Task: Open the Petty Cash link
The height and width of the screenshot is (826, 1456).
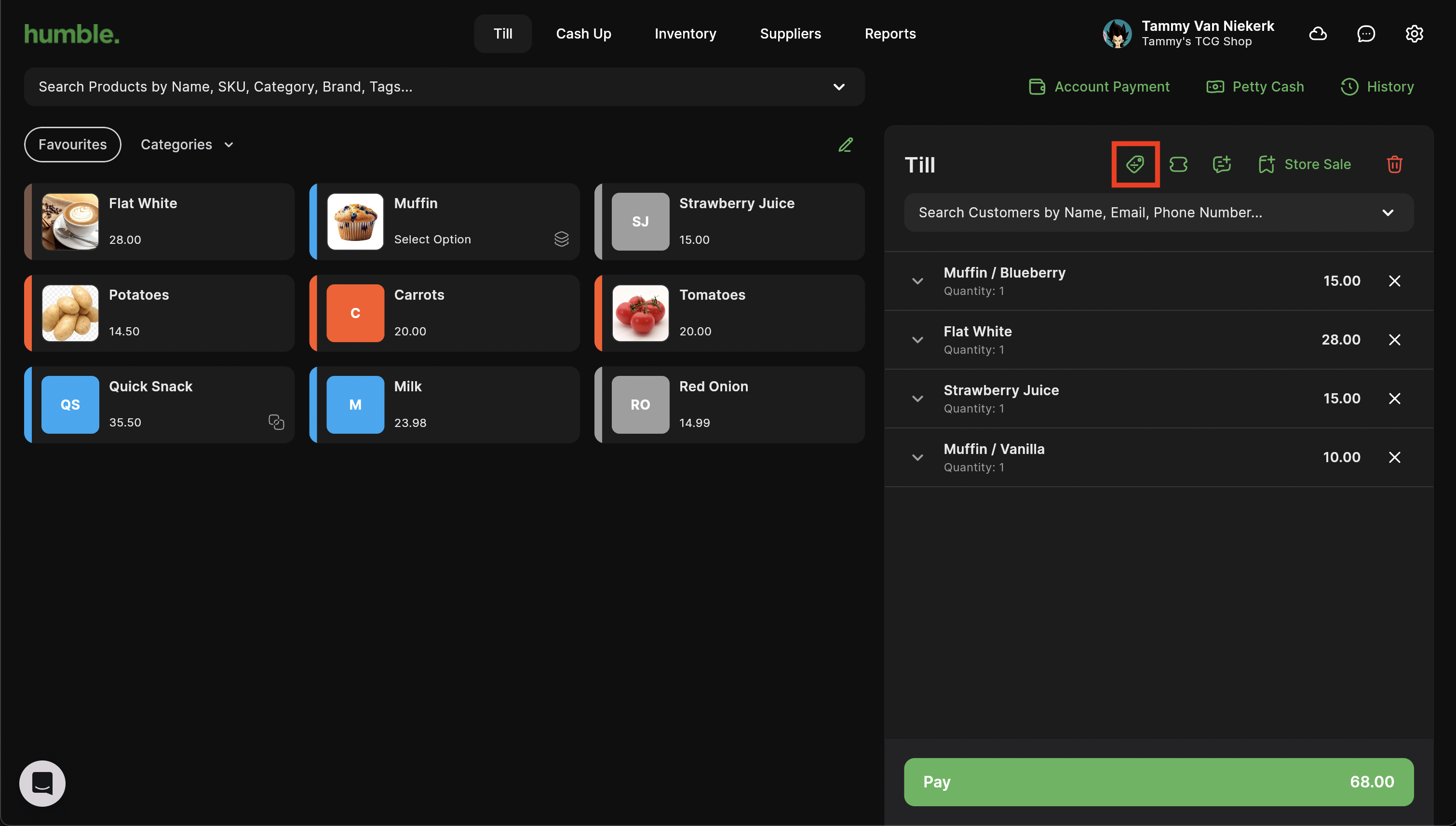Action: pyautogui.click(x=1255, y=87)
